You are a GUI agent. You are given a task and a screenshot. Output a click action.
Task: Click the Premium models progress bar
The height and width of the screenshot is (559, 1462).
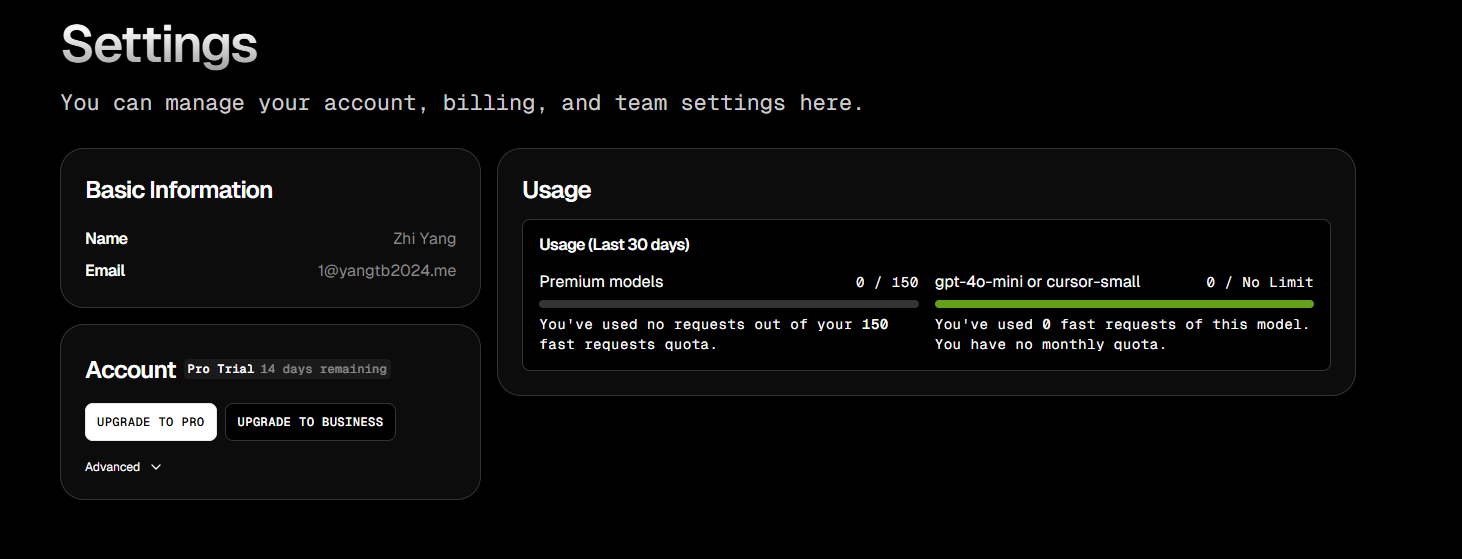729,304
